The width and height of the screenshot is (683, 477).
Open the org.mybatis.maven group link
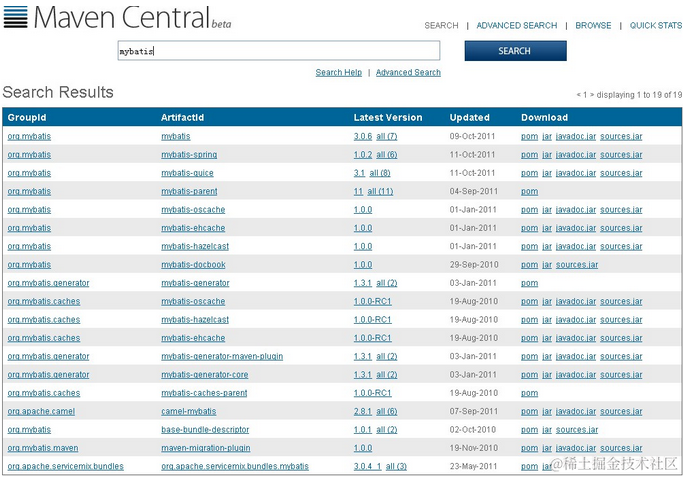[x=43, y=448]
